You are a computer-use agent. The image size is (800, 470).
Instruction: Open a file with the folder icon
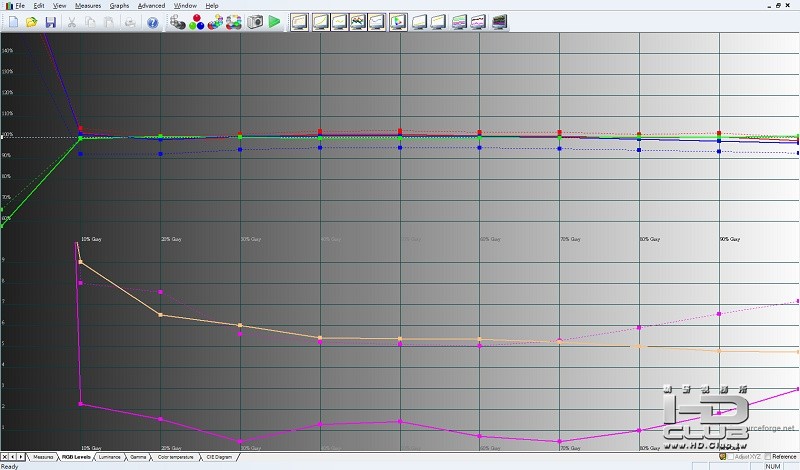32,22
